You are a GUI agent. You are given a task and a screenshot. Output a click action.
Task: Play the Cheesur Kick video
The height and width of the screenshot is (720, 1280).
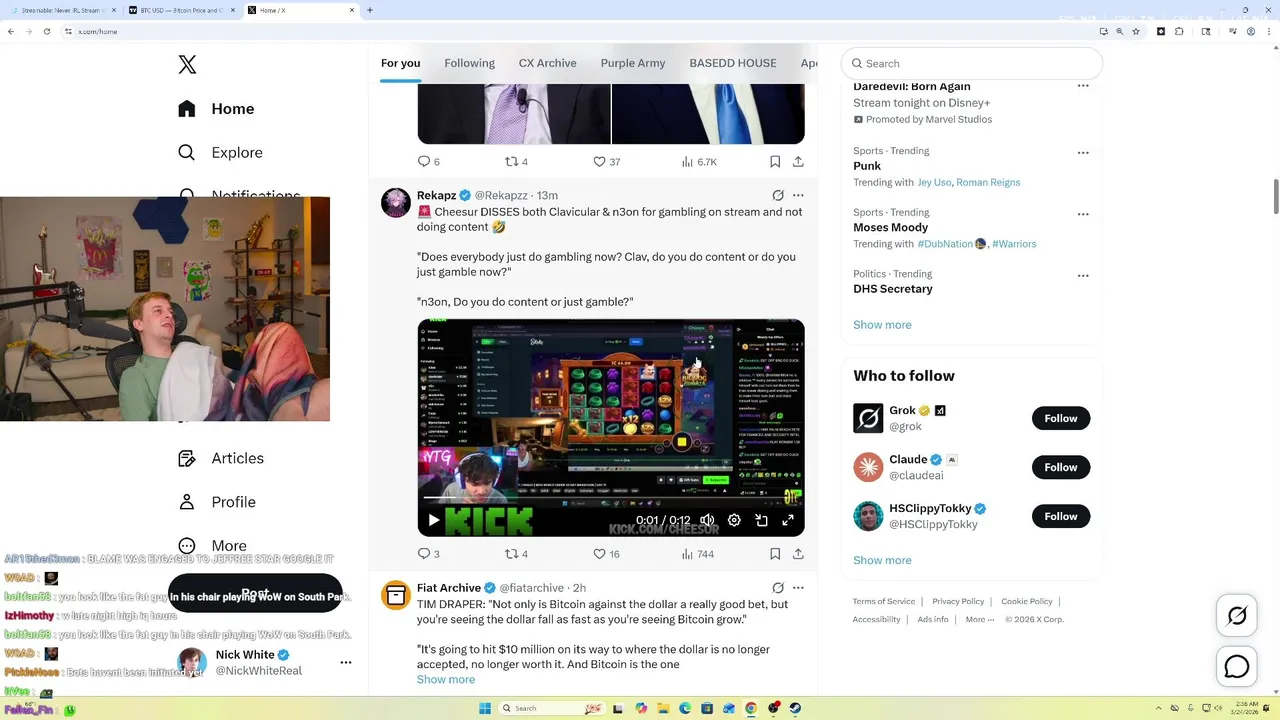click(x=434, y=520)
